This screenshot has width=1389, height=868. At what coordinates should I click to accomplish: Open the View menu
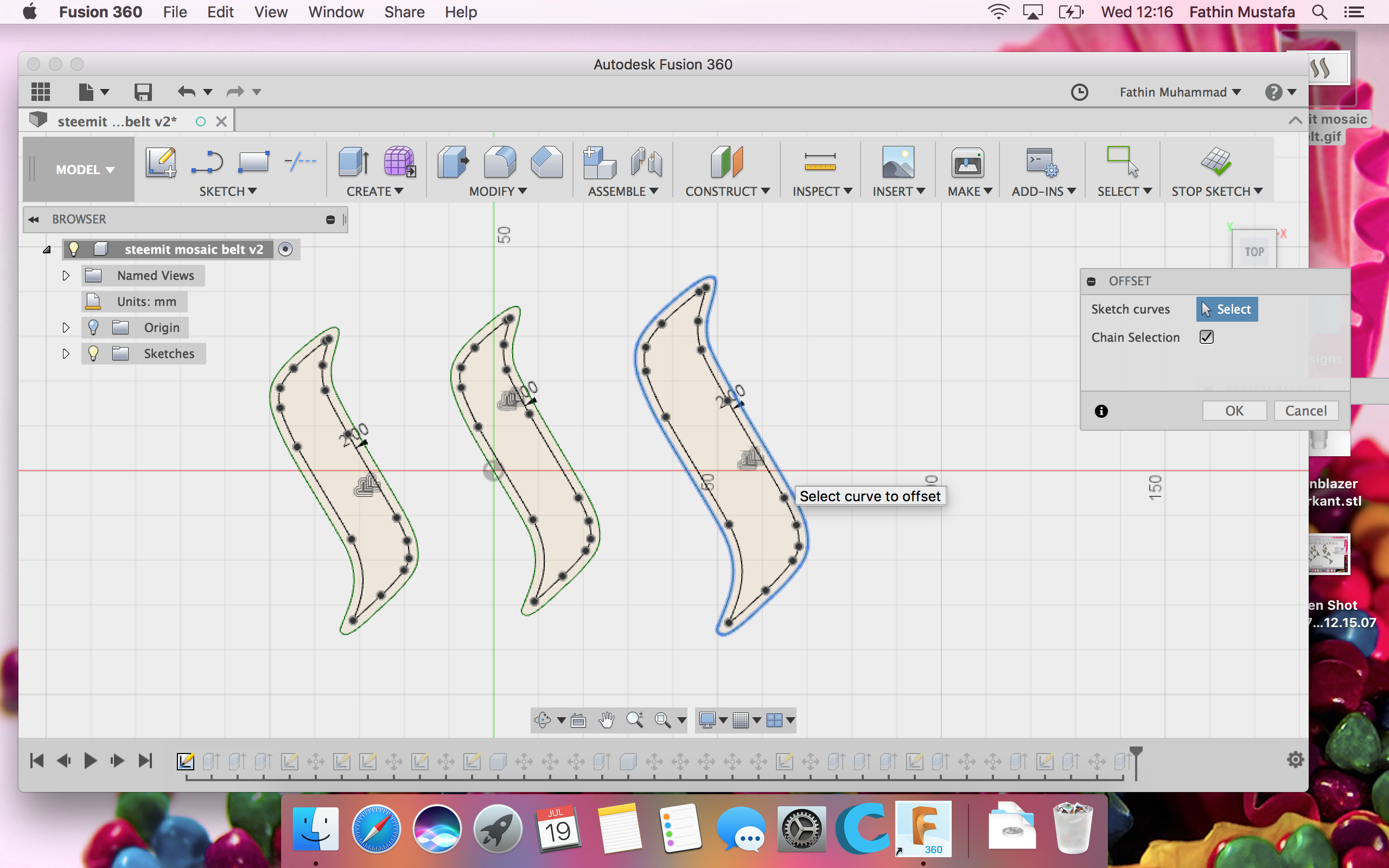tap(270, 12)
